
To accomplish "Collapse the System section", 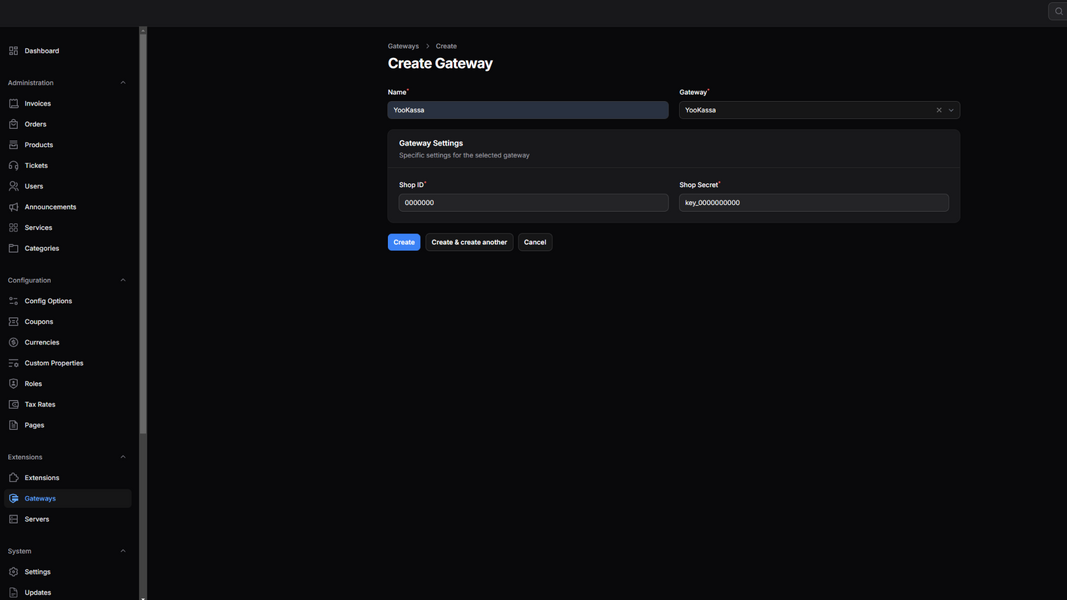I will [x=123, y=551].
